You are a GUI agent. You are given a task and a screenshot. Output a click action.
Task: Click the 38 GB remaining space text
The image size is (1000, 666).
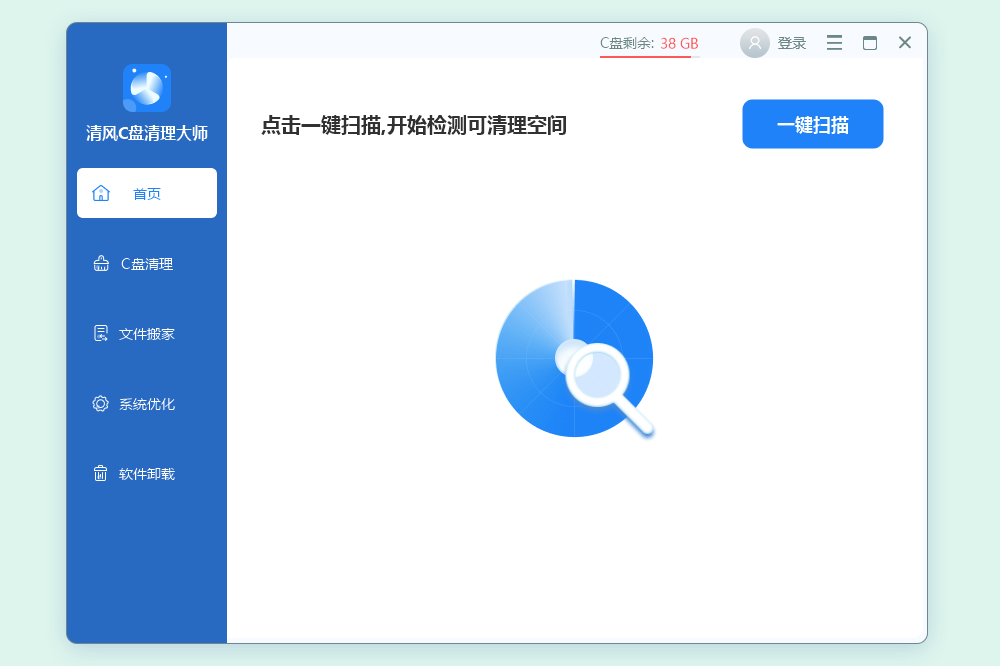679,43
